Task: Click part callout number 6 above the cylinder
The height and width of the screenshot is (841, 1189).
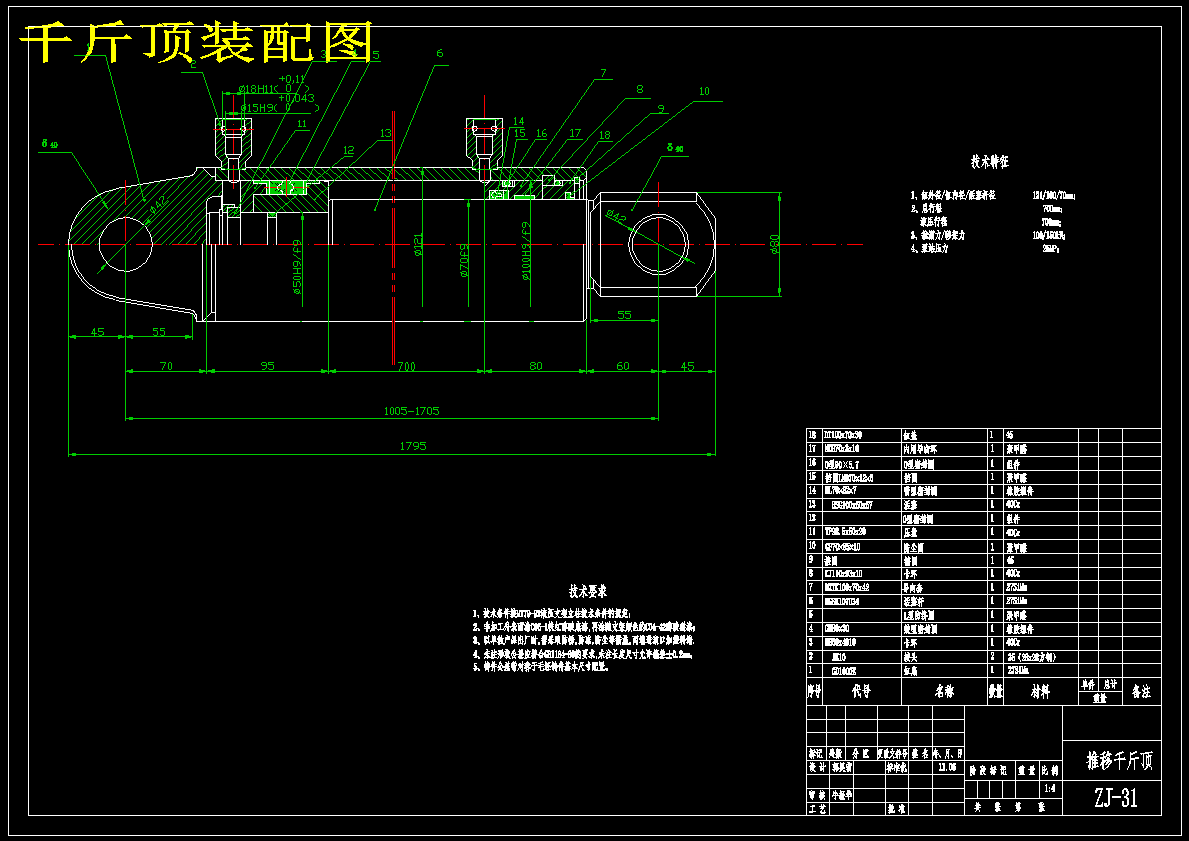Action: point(439,53)
